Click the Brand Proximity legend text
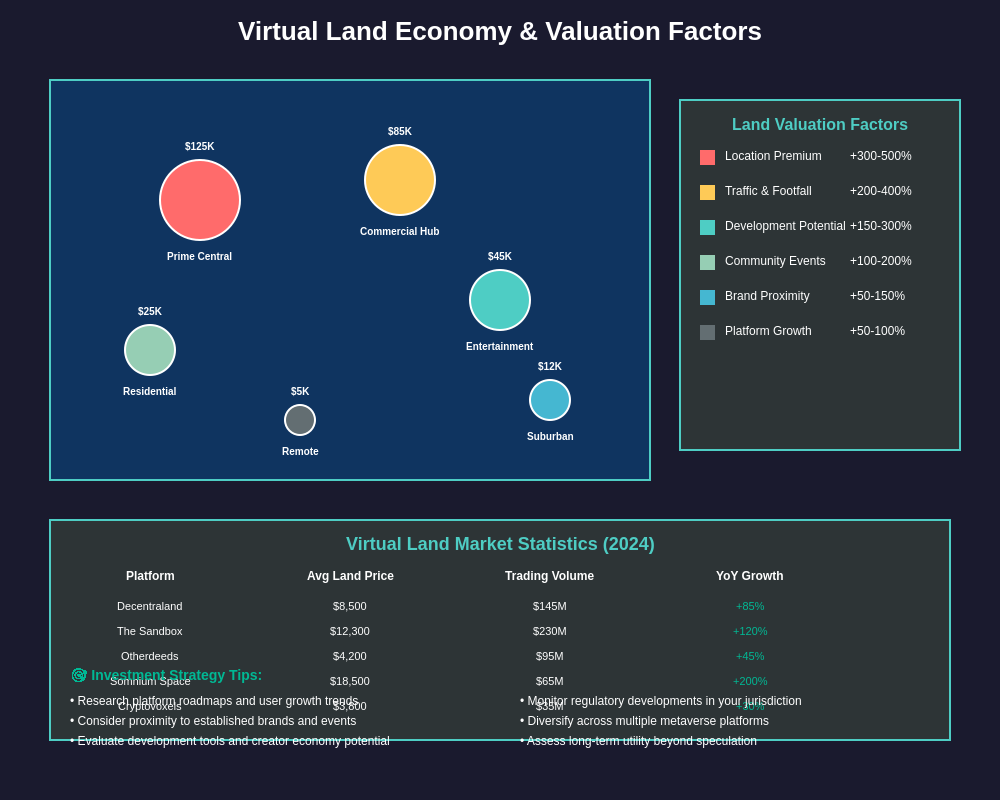This screenshot has height=800, width=1000. (x=767, y=296)
